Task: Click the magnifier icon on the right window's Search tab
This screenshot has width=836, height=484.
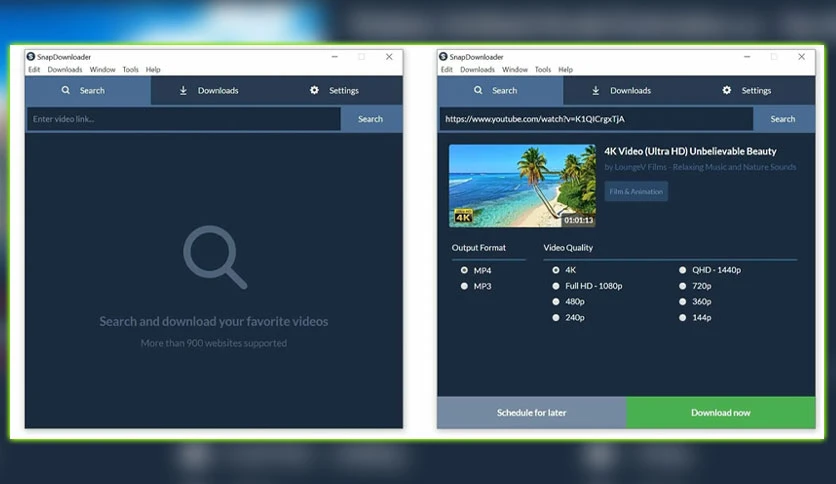Action: pyautogui.click(x=478, y=90)
